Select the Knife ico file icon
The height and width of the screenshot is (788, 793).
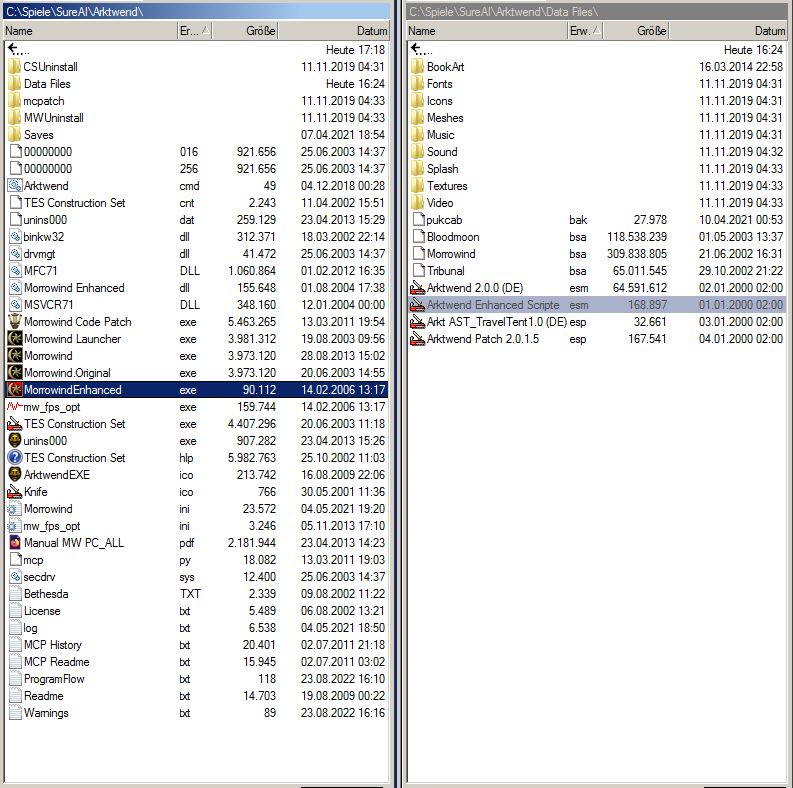point(15,492)
